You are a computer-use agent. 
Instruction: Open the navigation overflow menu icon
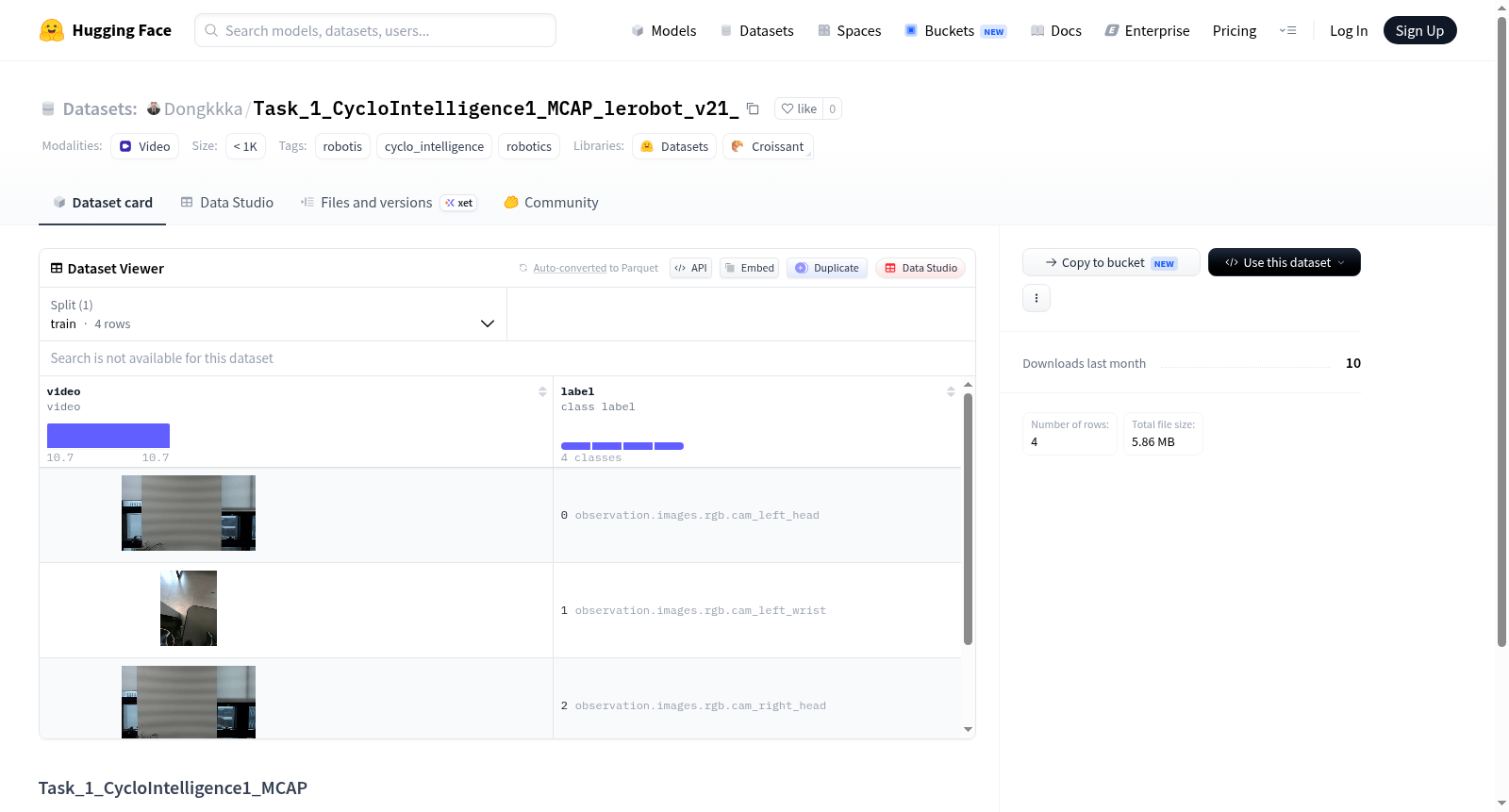pyautogui.click(x=1287, y=31)
